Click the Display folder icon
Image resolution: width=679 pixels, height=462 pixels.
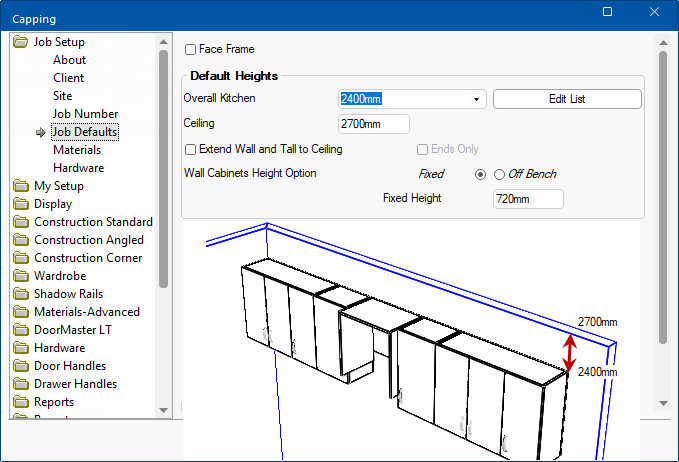pyautogui.click(x=21, y=204)
